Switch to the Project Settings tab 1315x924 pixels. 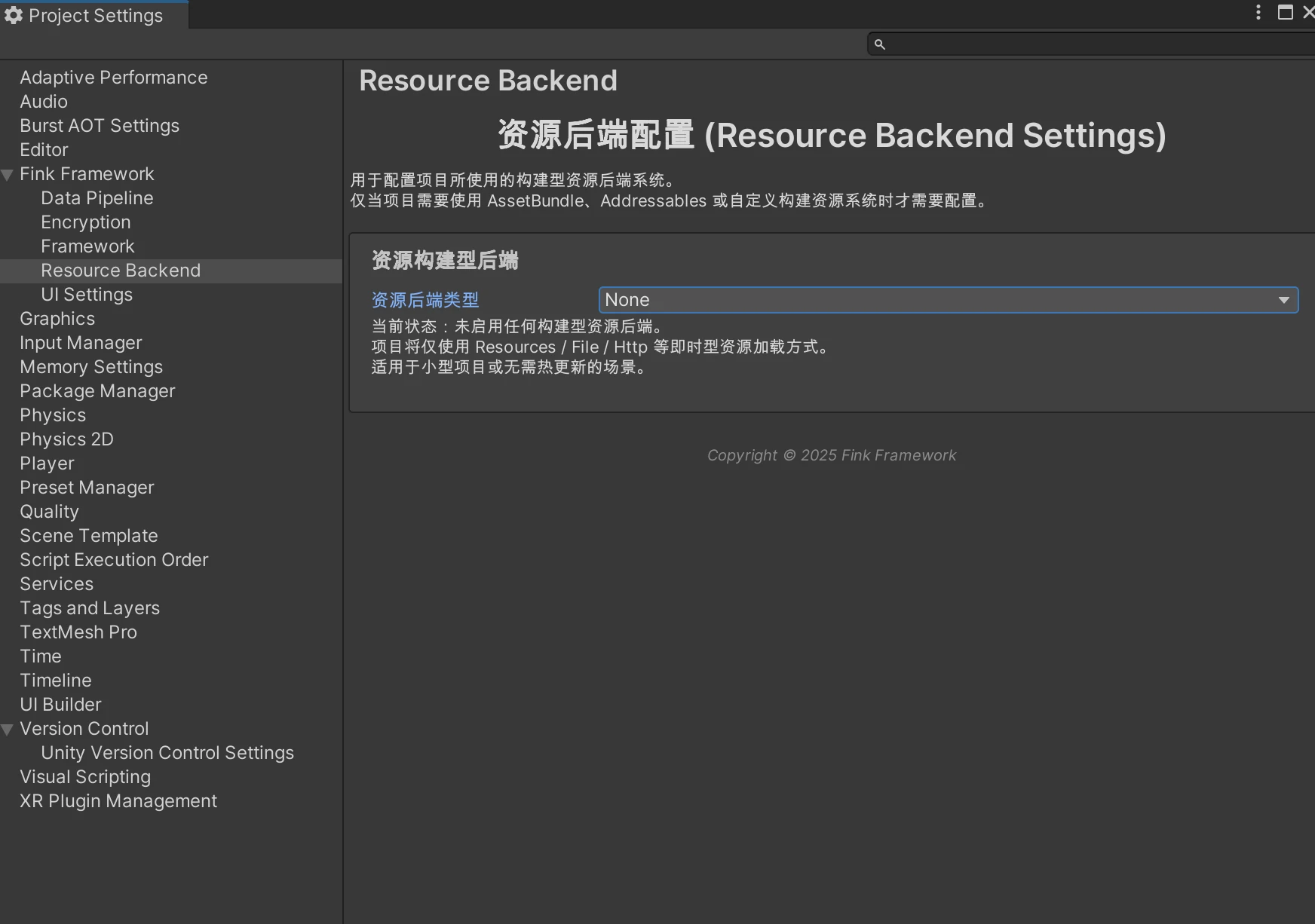click(x=94, y=15)
